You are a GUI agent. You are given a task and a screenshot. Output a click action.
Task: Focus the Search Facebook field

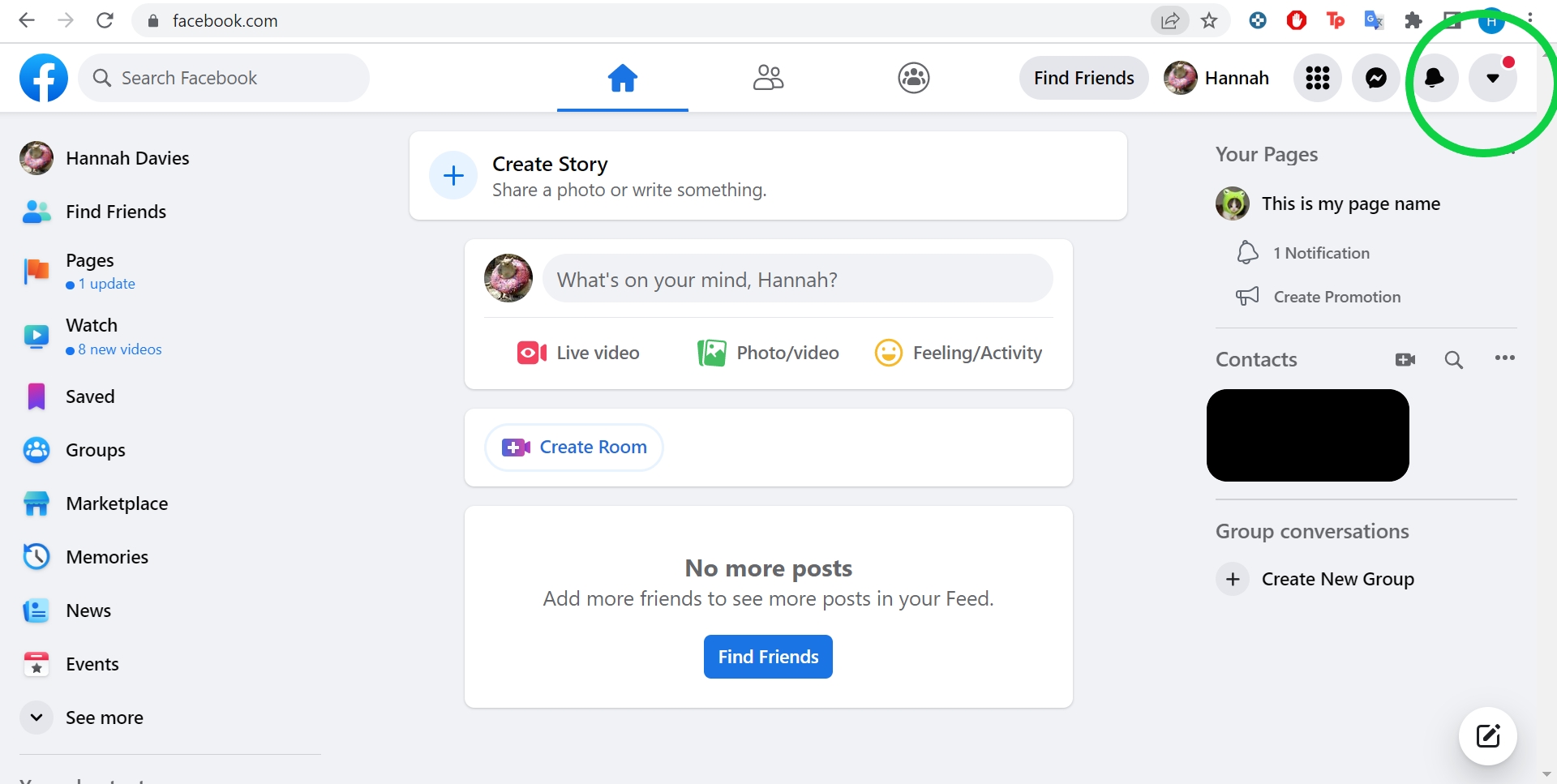224,78
